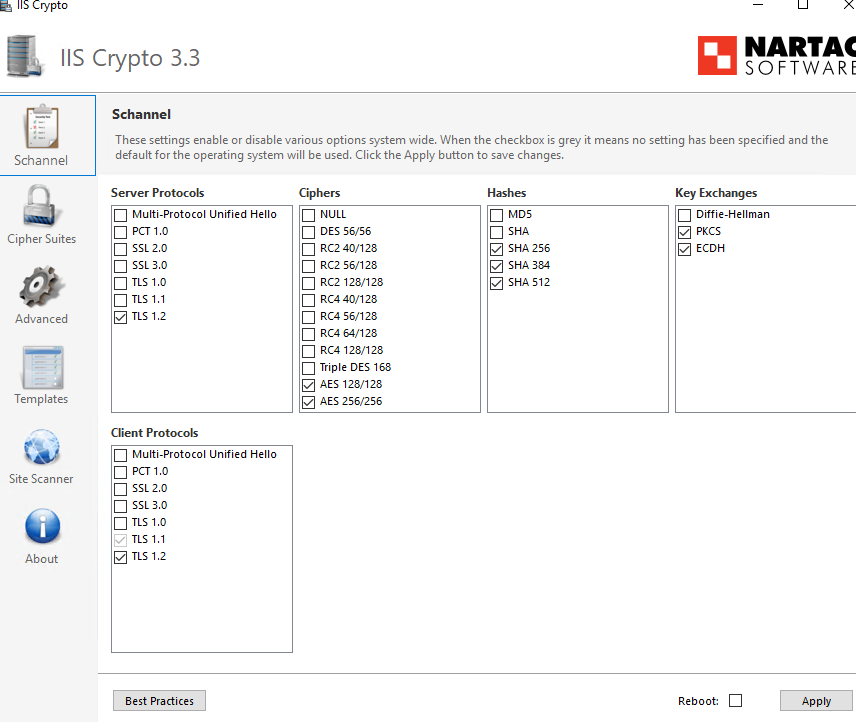Viewport: 856px width, 722px height.
Task: Uncheck the ECDH key exchange
Action: 684,249
